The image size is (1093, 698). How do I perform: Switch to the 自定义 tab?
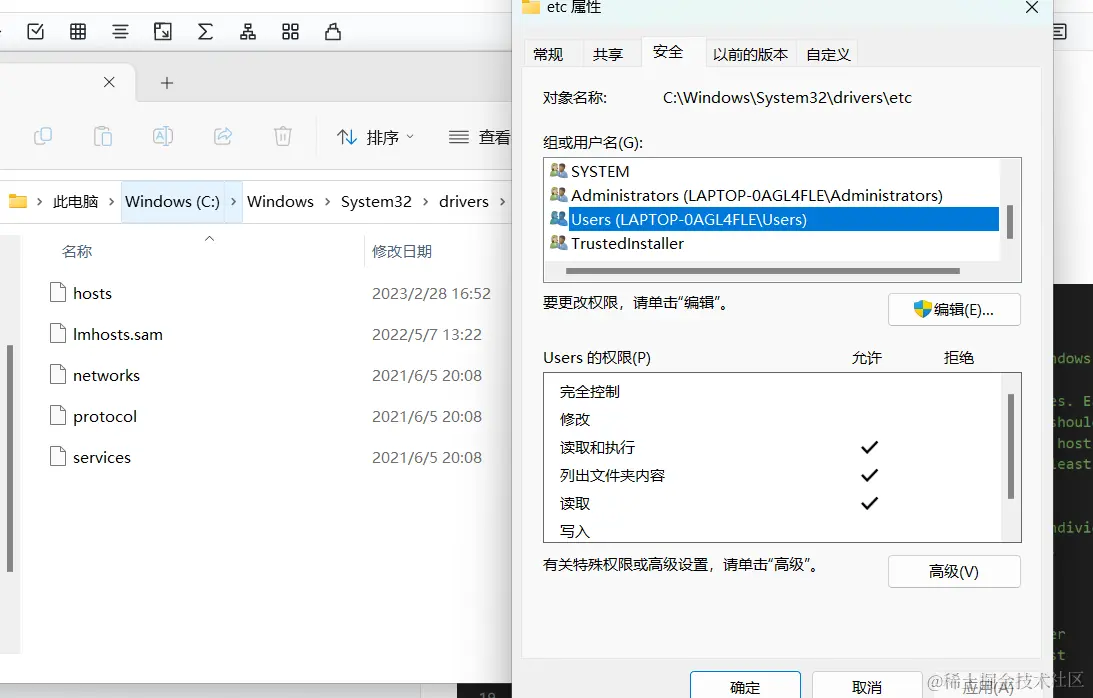[828, 54]
